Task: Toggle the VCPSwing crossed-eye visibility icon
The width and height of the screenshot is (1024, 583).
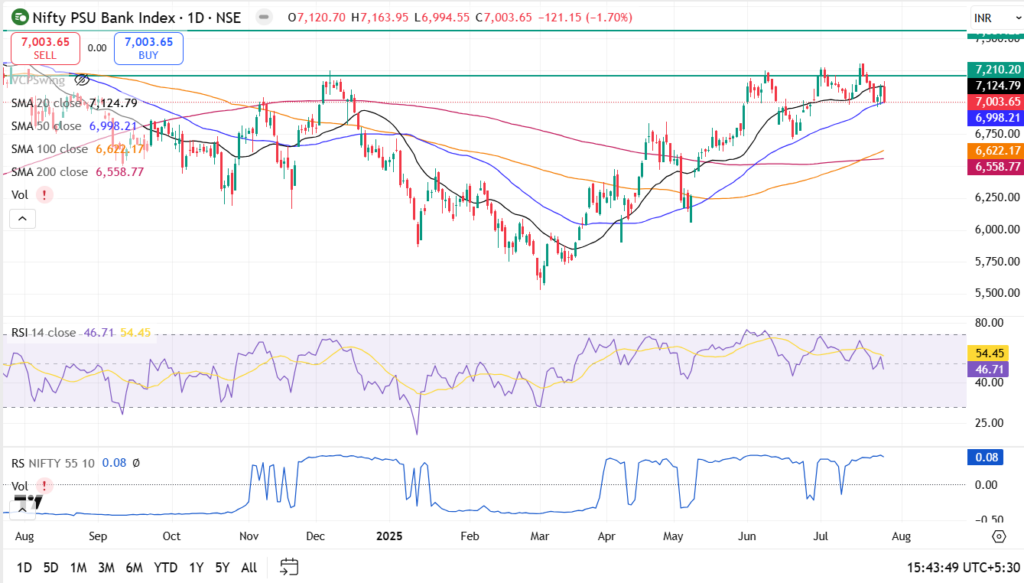Action: (x=82, y=80)
